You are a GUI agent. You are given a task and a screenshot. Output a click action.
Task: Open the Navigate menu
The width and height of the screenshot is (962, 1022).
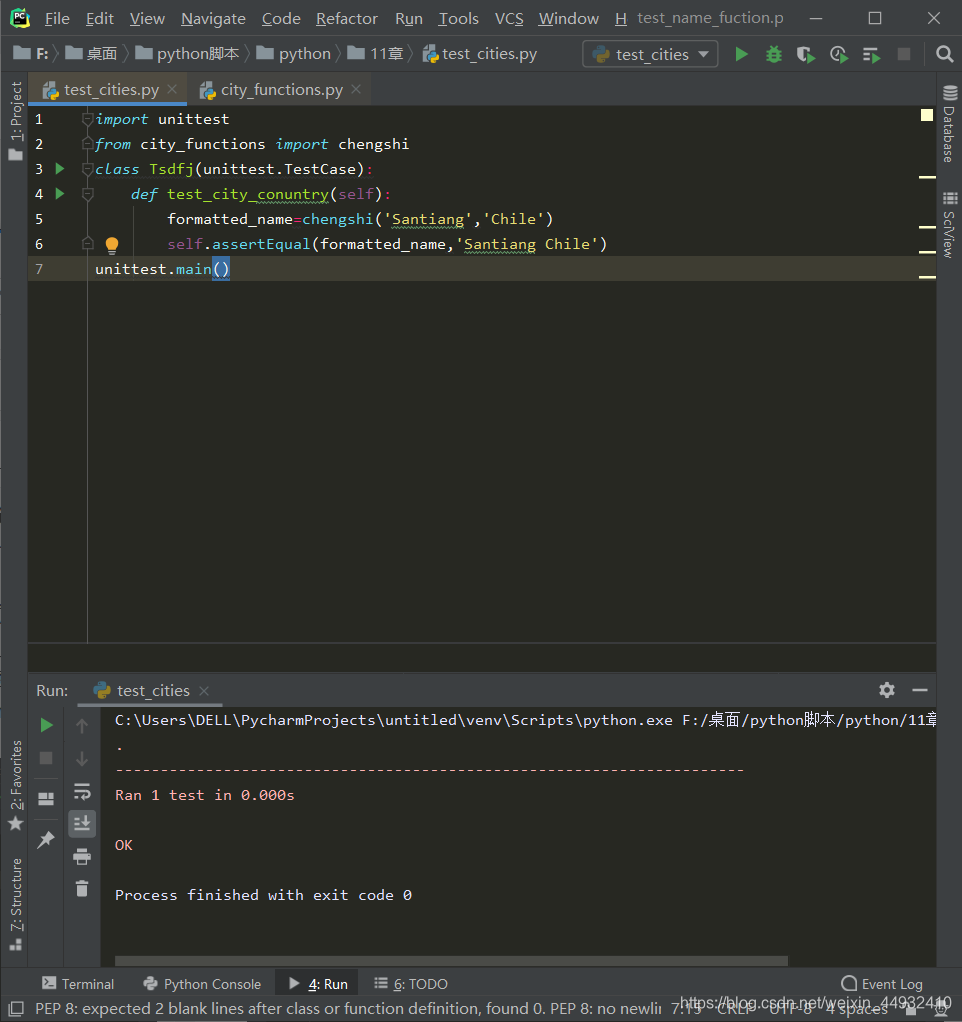213,19
